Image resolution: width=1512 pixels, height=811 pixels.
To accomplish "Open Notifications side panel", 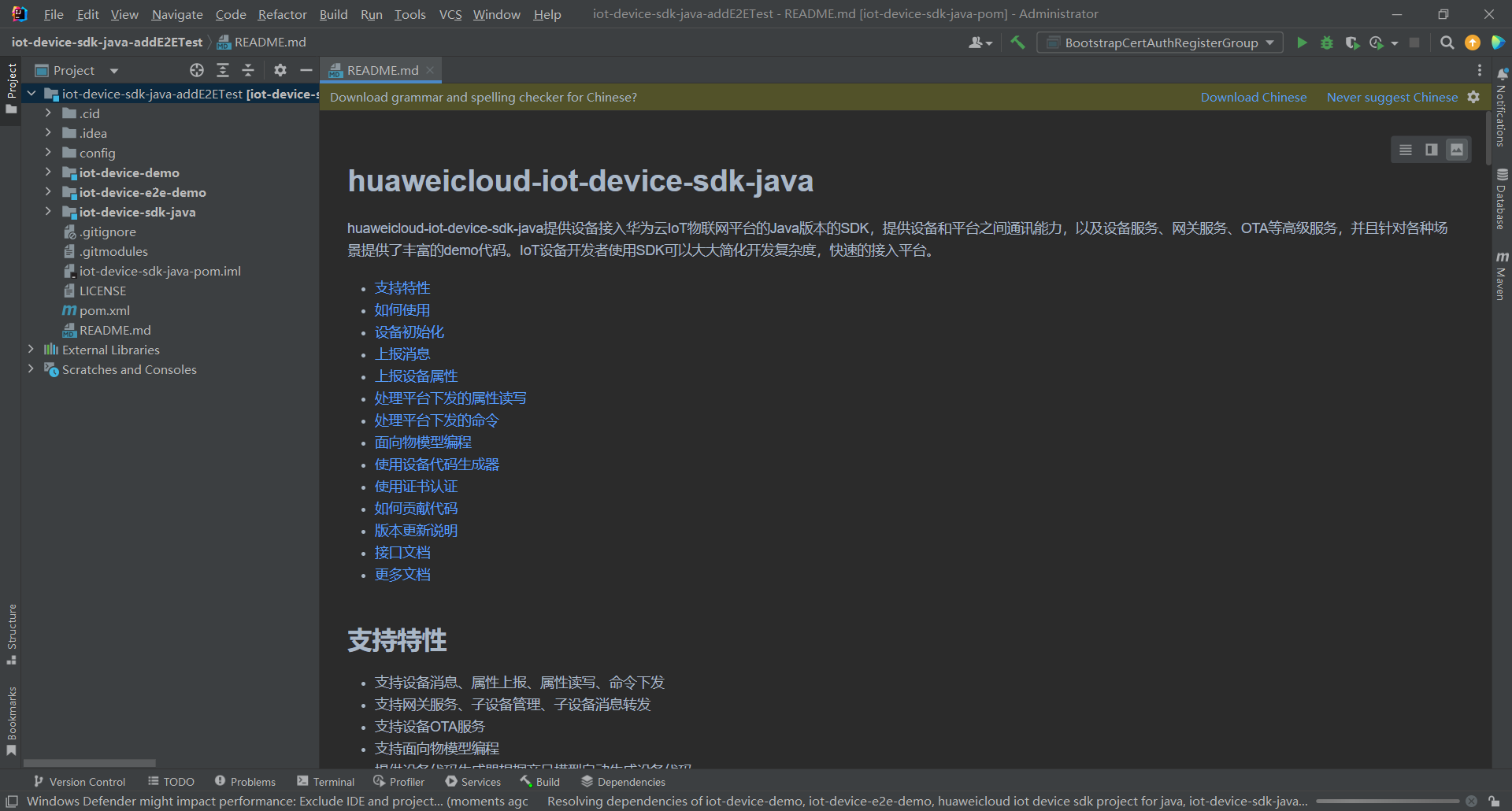I will 1502,108.
